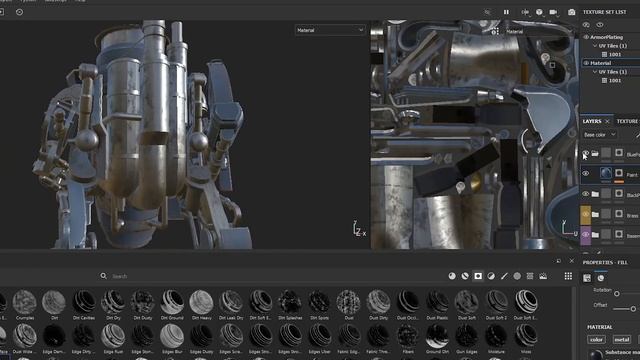
Task: Collapse UV Tiles under ArmorPlating
Action: click(x=595, y=46)
